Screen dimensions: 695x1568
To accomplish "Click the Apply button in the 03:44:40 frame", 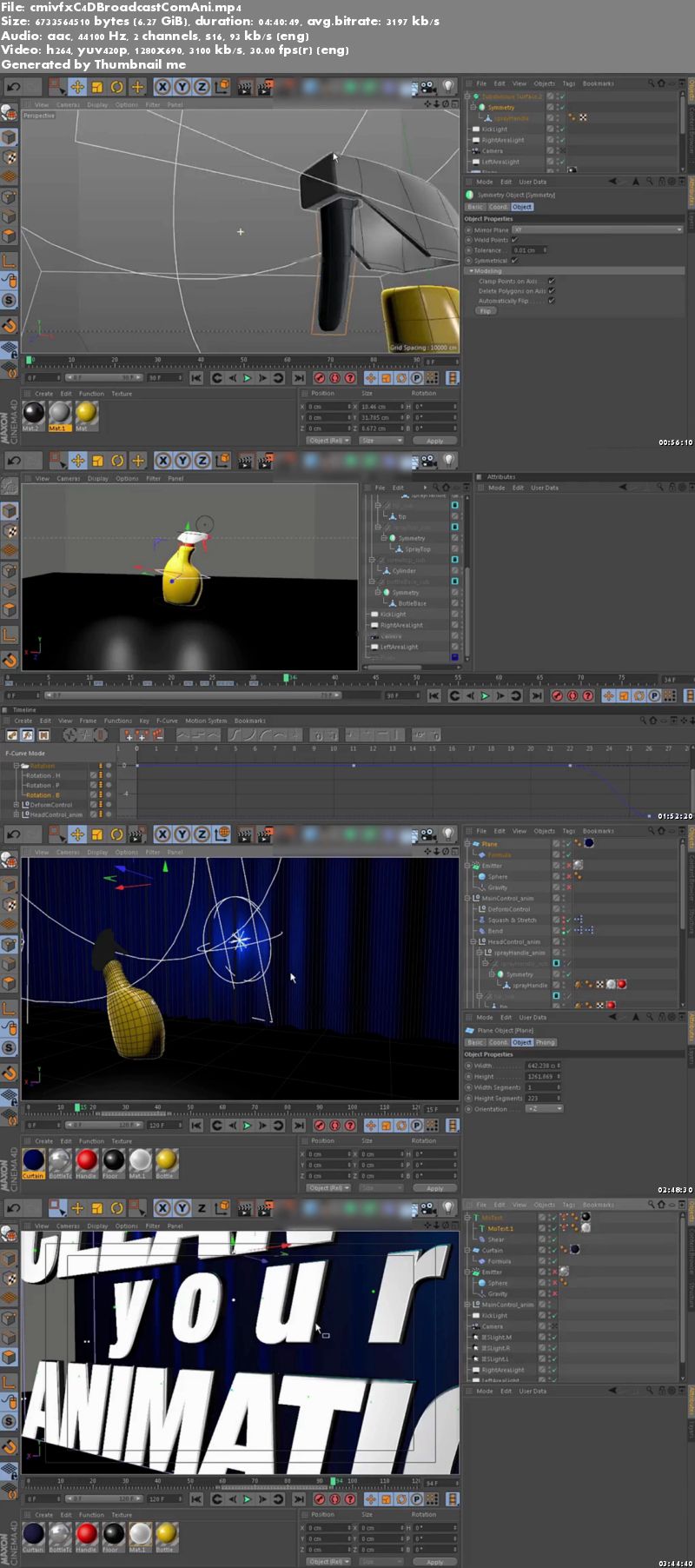I will coord(434,1562).
